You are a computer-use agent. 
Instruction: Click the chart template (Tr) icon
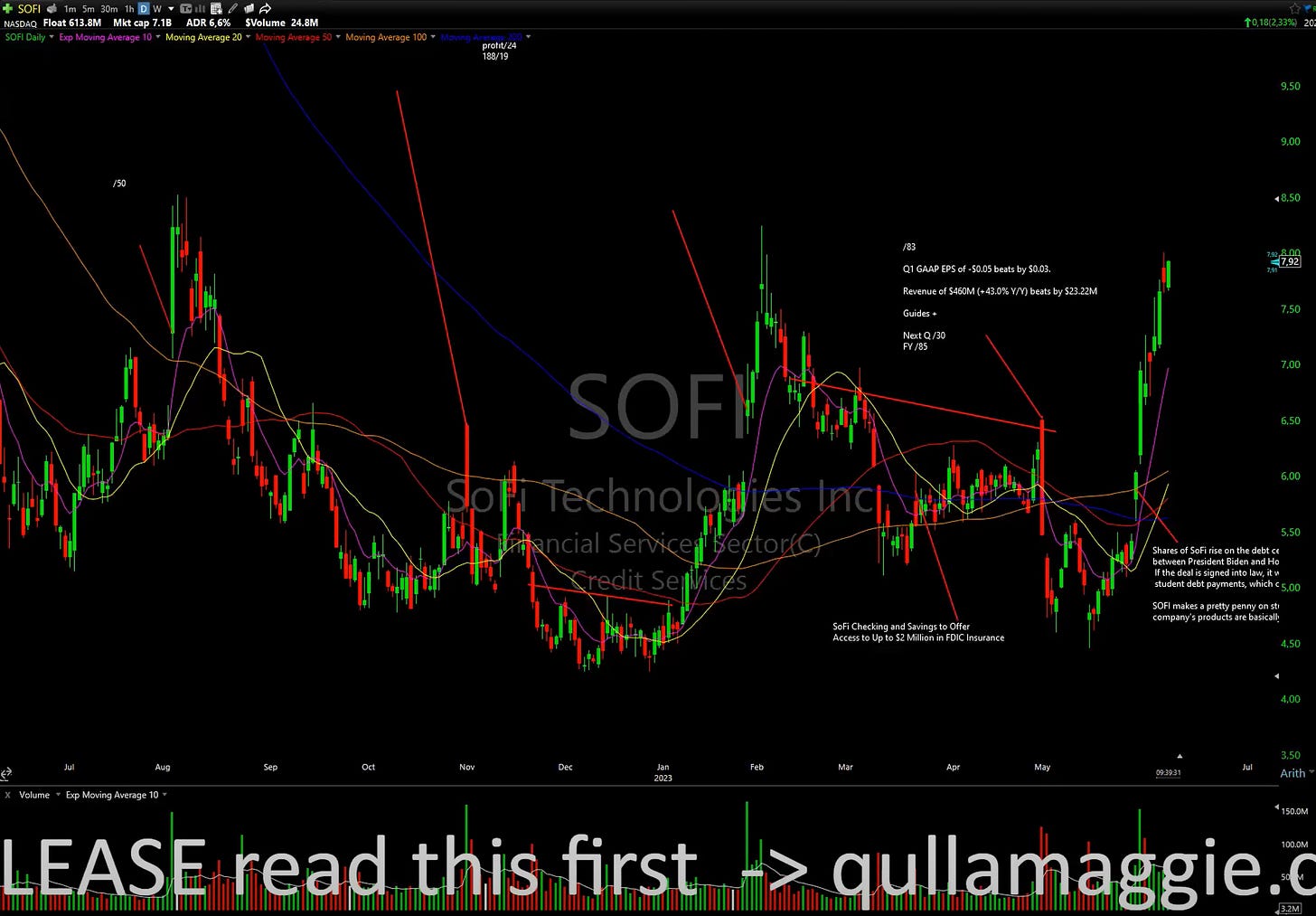tap(186, 9)
